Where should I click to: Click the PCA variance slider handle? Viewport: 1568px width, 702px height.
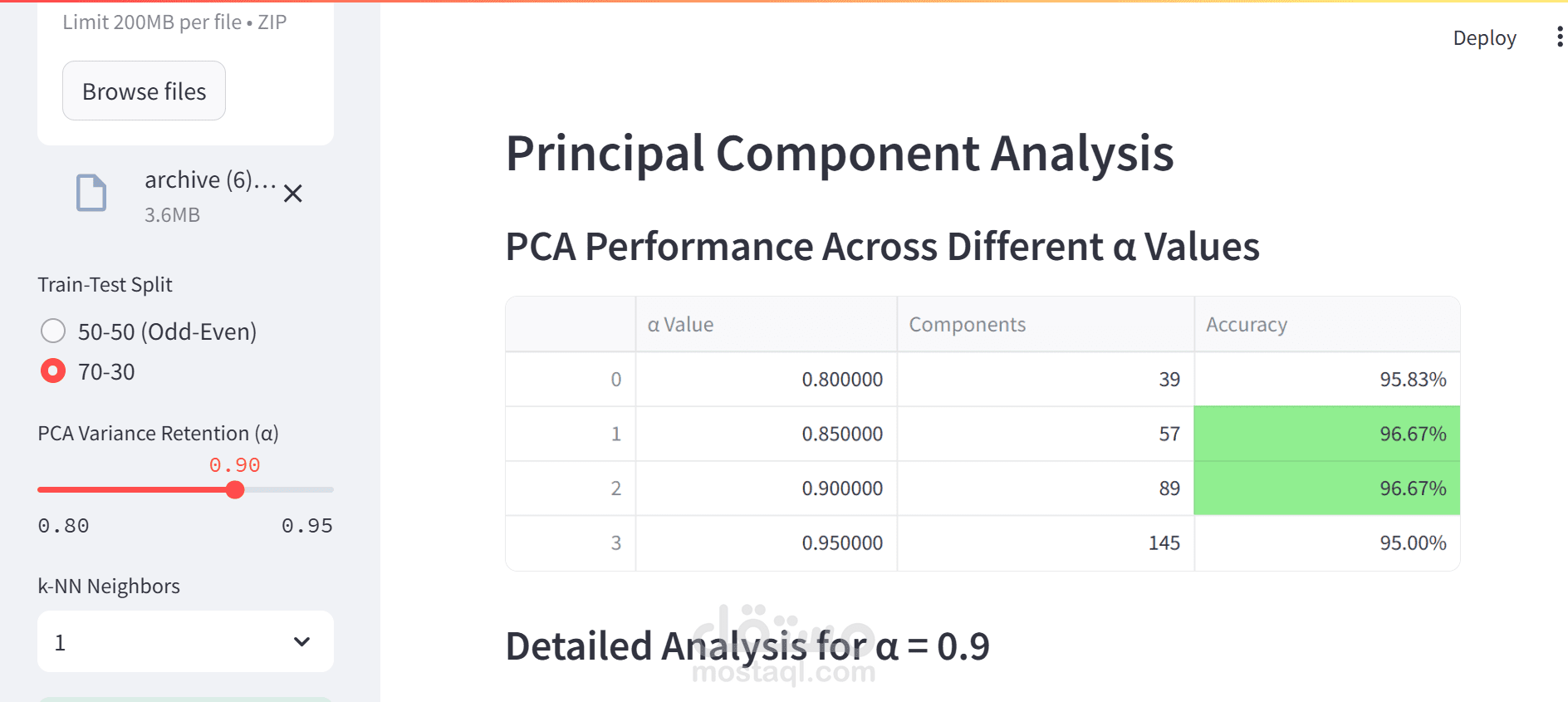[x=235, y=489]
